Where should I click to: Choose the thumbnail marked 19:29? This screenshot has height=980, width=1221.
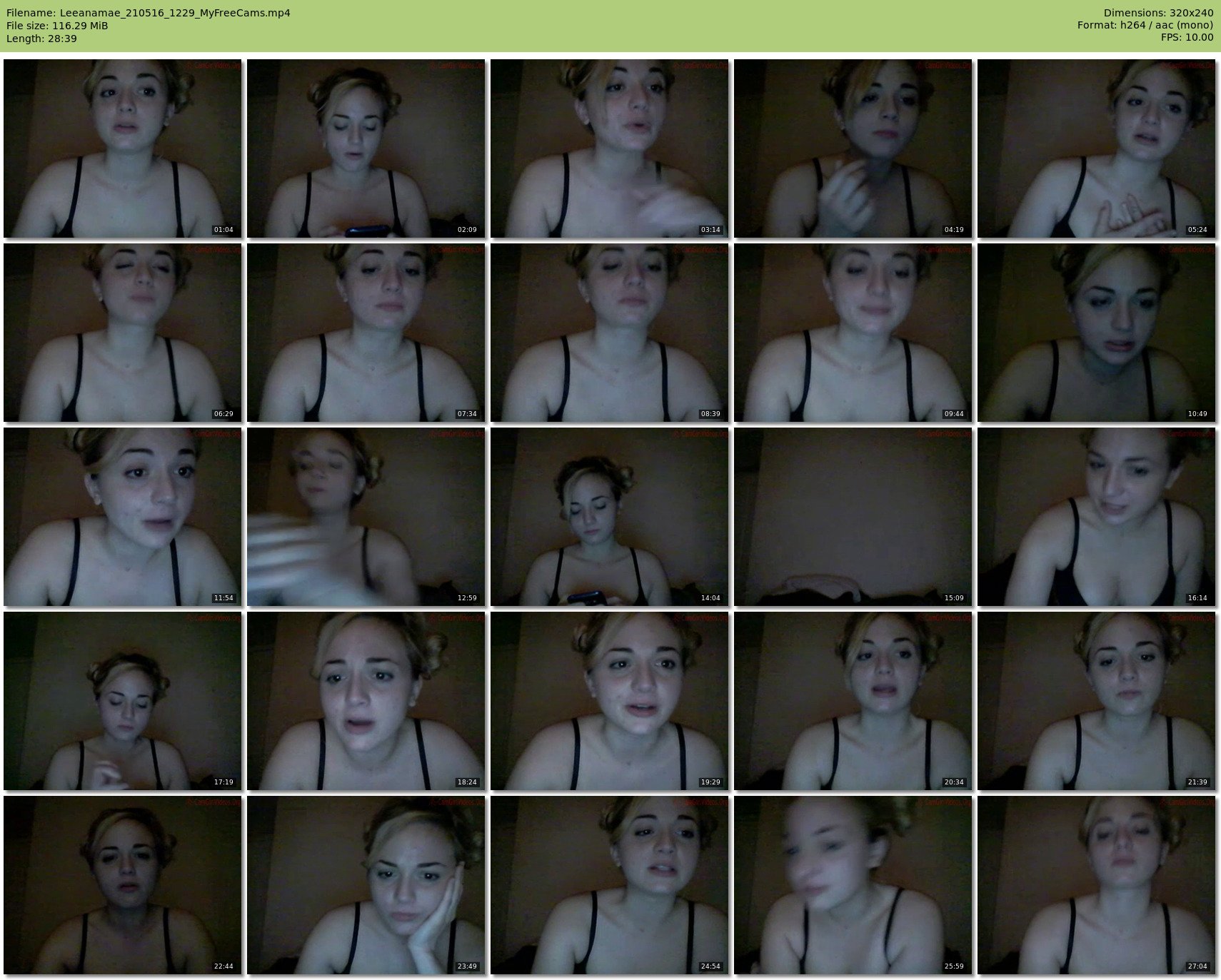(x=610, y=701)
